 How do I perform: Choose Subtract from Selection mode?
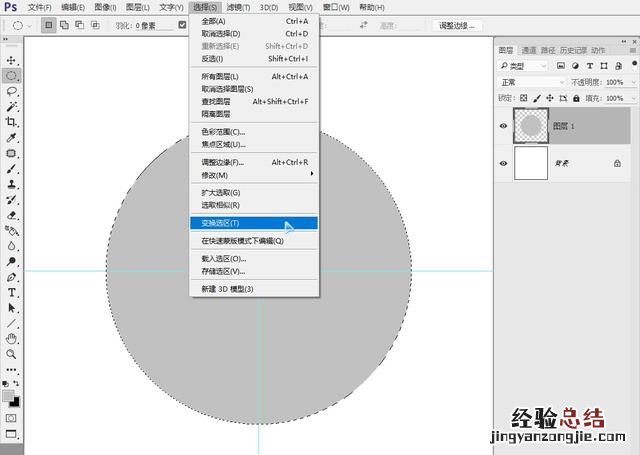80,25
